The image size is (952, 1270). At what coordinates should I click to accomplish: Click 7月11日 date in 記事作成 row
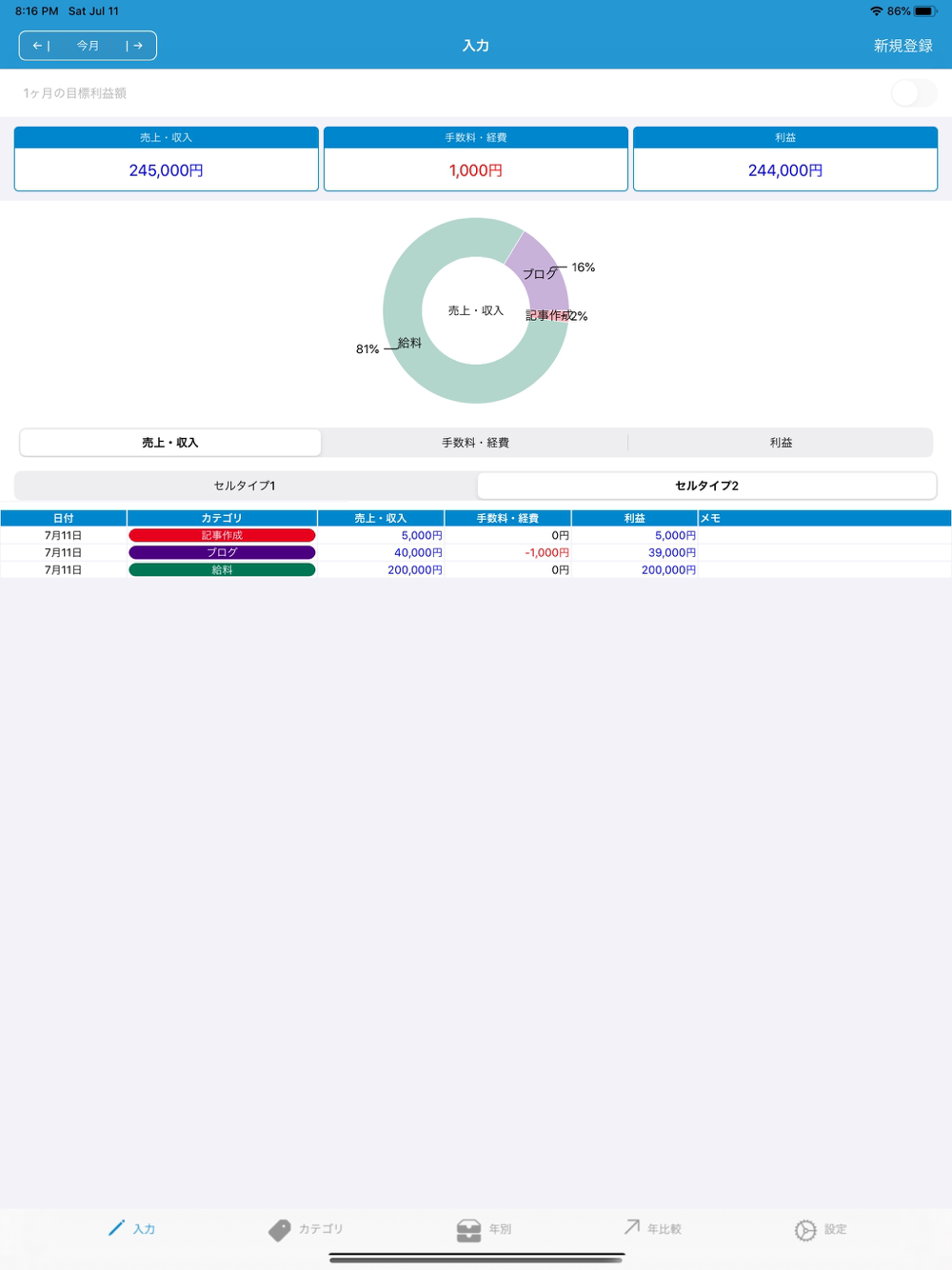tap(64, 536)
